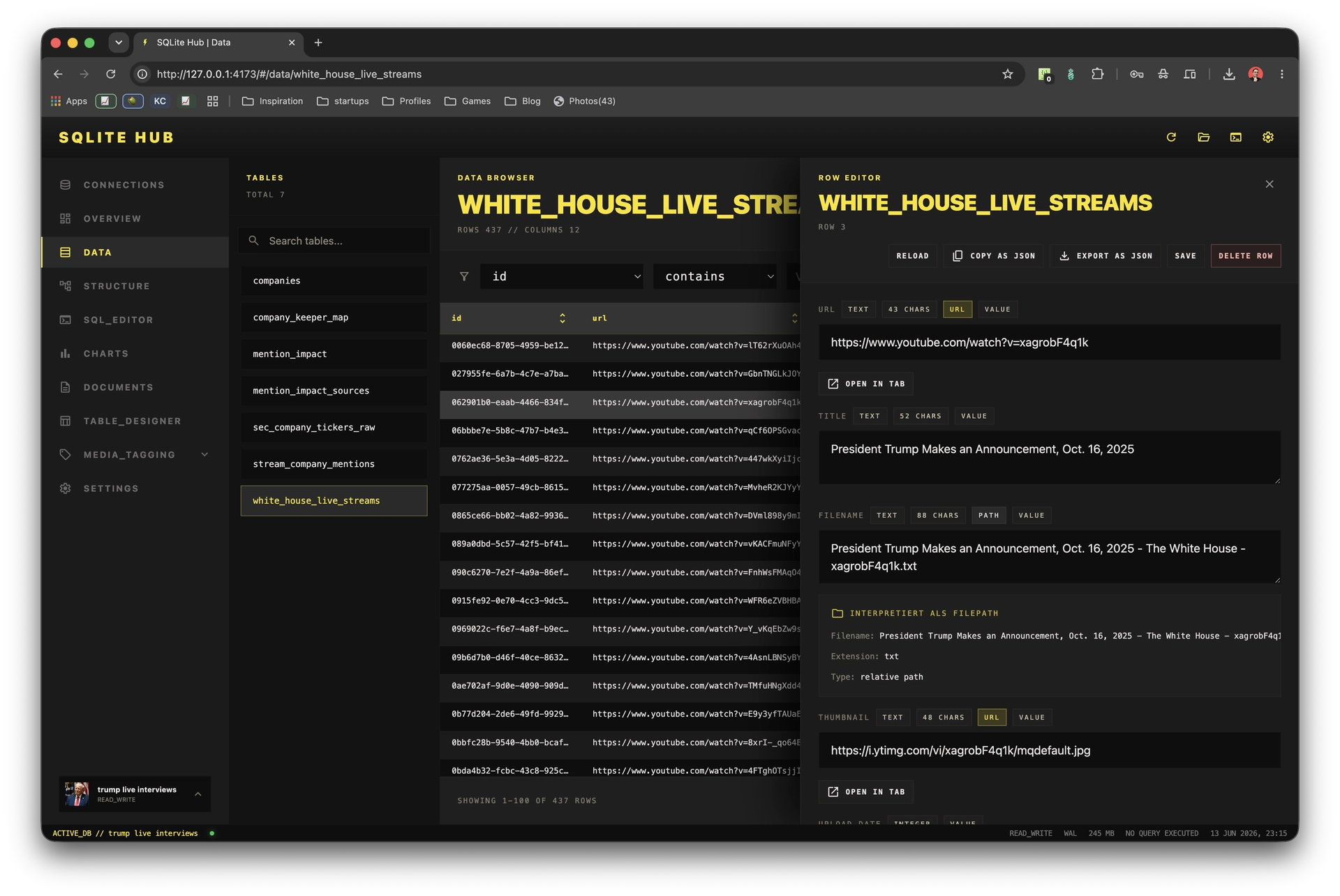Expand the Media_Tagging chevron
The width and height of the screenshot is (1340, 896).
(x=204, y=455)
